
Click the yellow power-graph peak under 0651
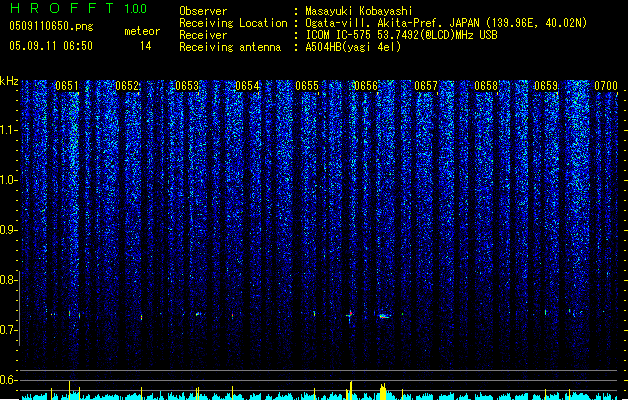[69, 390]
